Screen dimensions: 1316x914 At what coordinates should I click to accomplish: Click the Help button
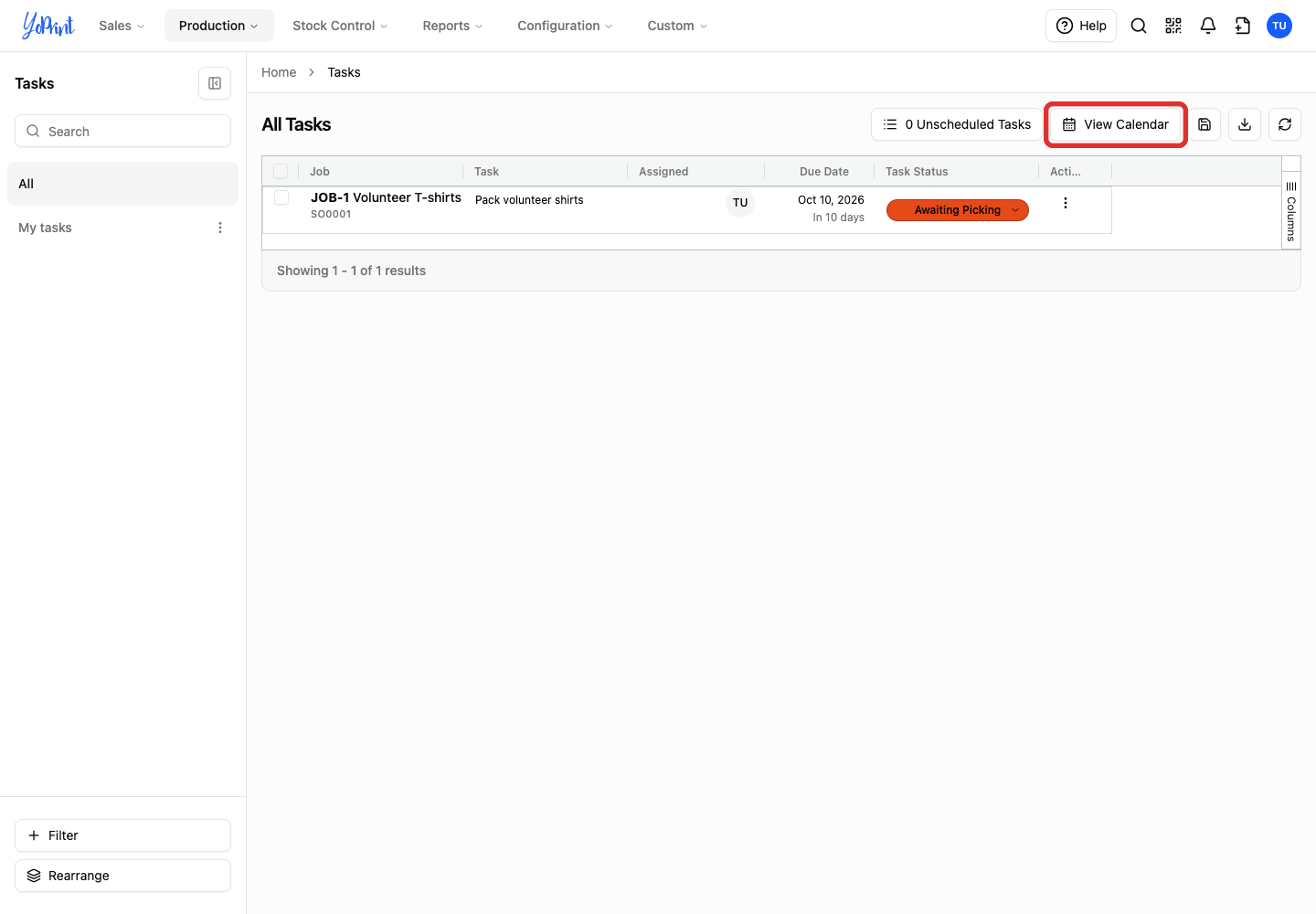pos(1081,26)
